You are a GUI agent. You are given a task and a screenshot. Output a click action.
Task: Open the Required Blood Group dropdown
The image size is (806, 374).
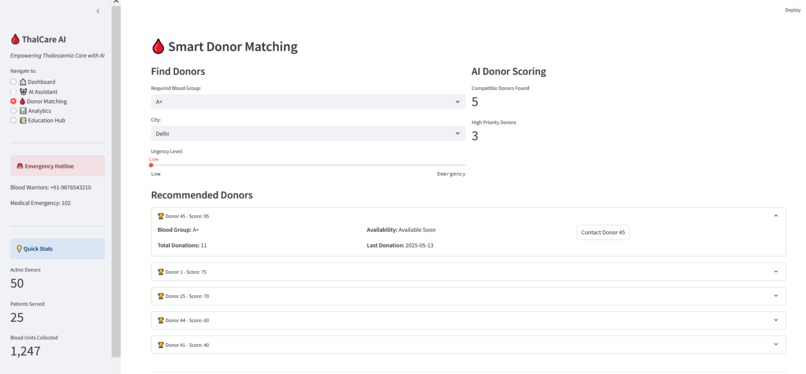308,102
